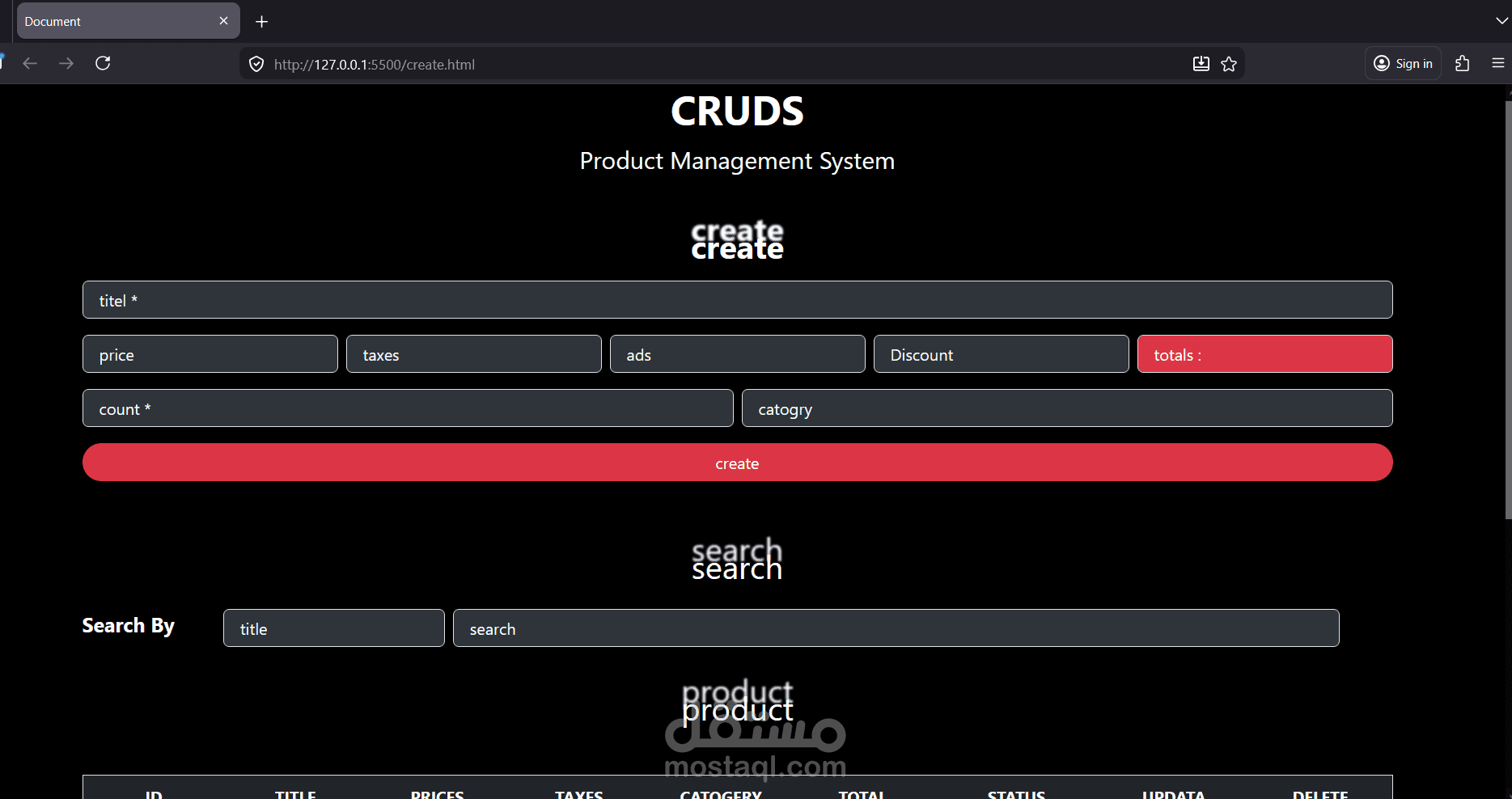1512x799 pixels.
Task: Open the browser hamburger menu icon
Action: (x=1497, y=62)
